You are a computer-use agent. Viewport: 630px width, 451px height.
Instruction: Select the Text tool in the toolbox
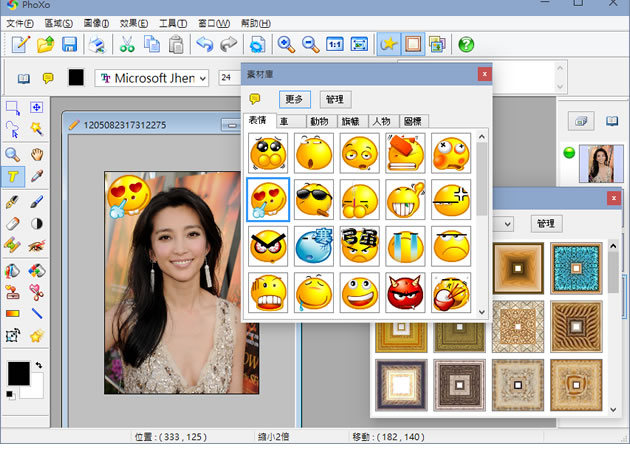click(13, 176)
